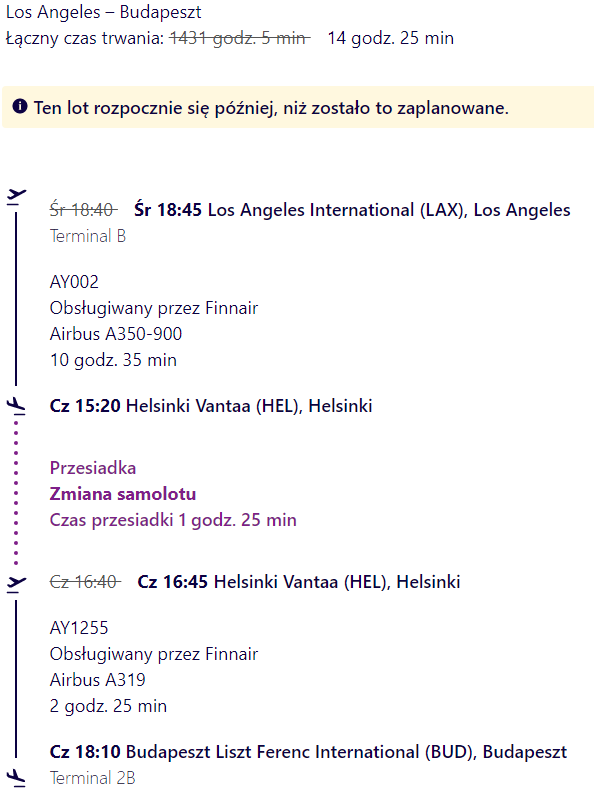Click the takeoff plane icon beside the LAX departure

[16, 197]
